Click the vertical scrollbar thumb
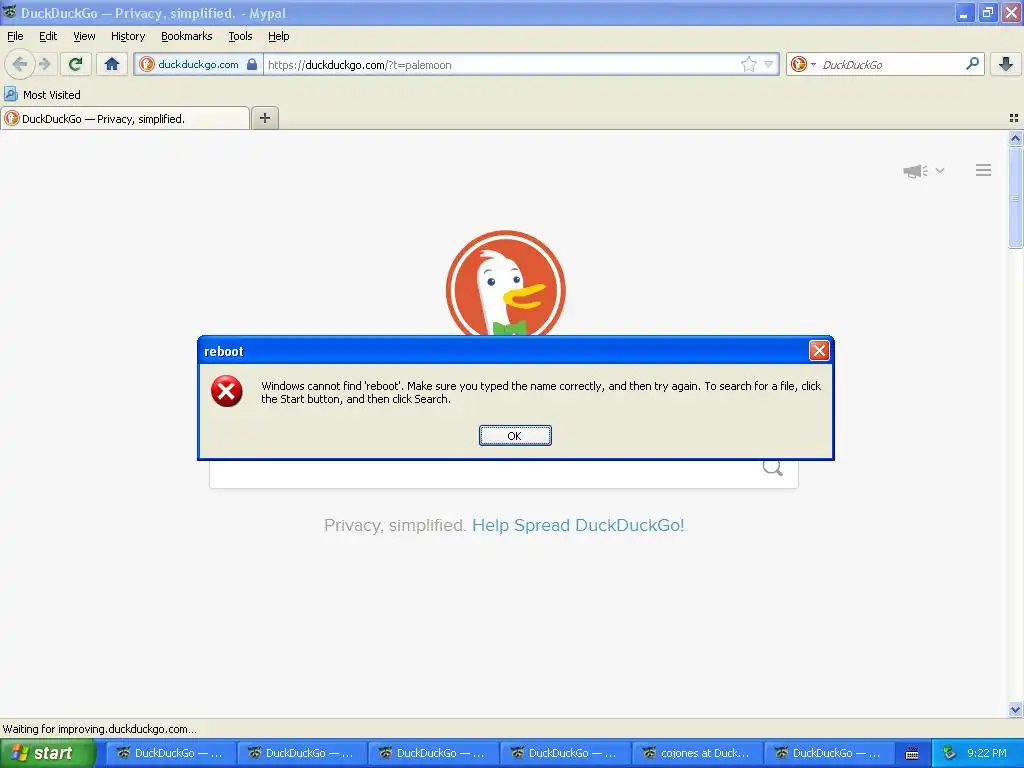 [1015, 197]
